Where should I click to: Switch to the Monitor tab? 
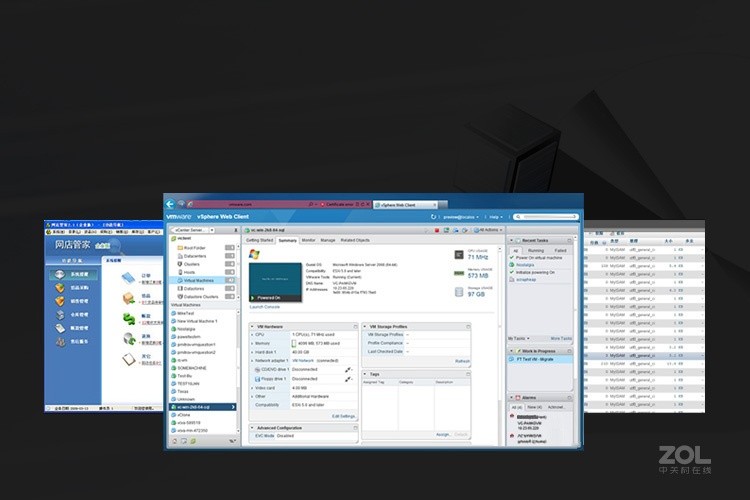click(x=309, y=240)
